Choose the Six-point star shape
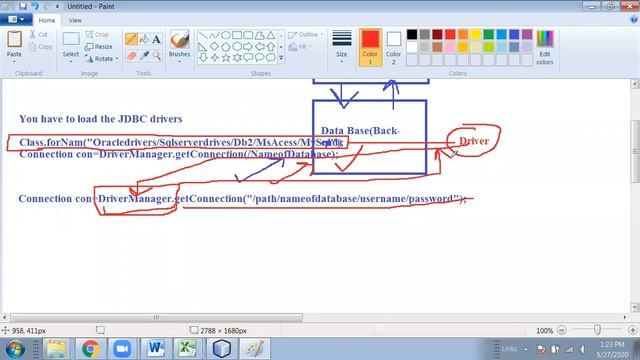 (x=237, y=58)
